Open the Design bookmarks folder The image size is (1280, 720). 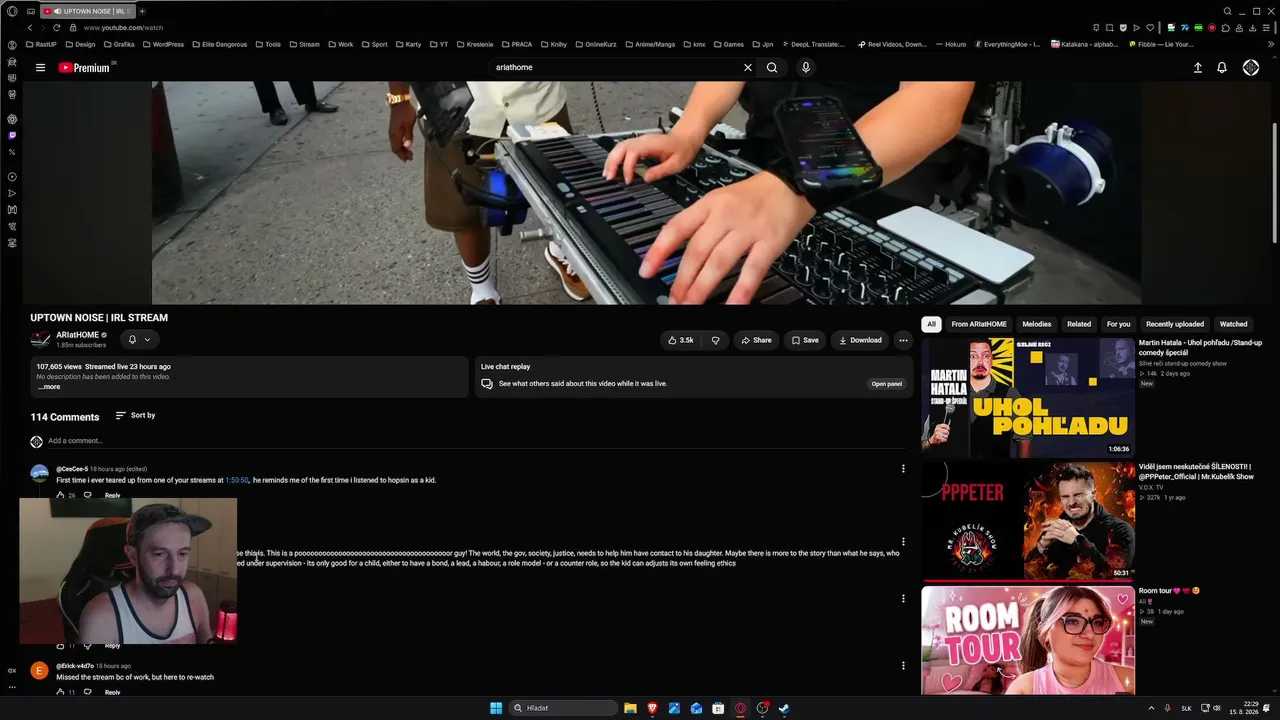[x=80, y=44]
